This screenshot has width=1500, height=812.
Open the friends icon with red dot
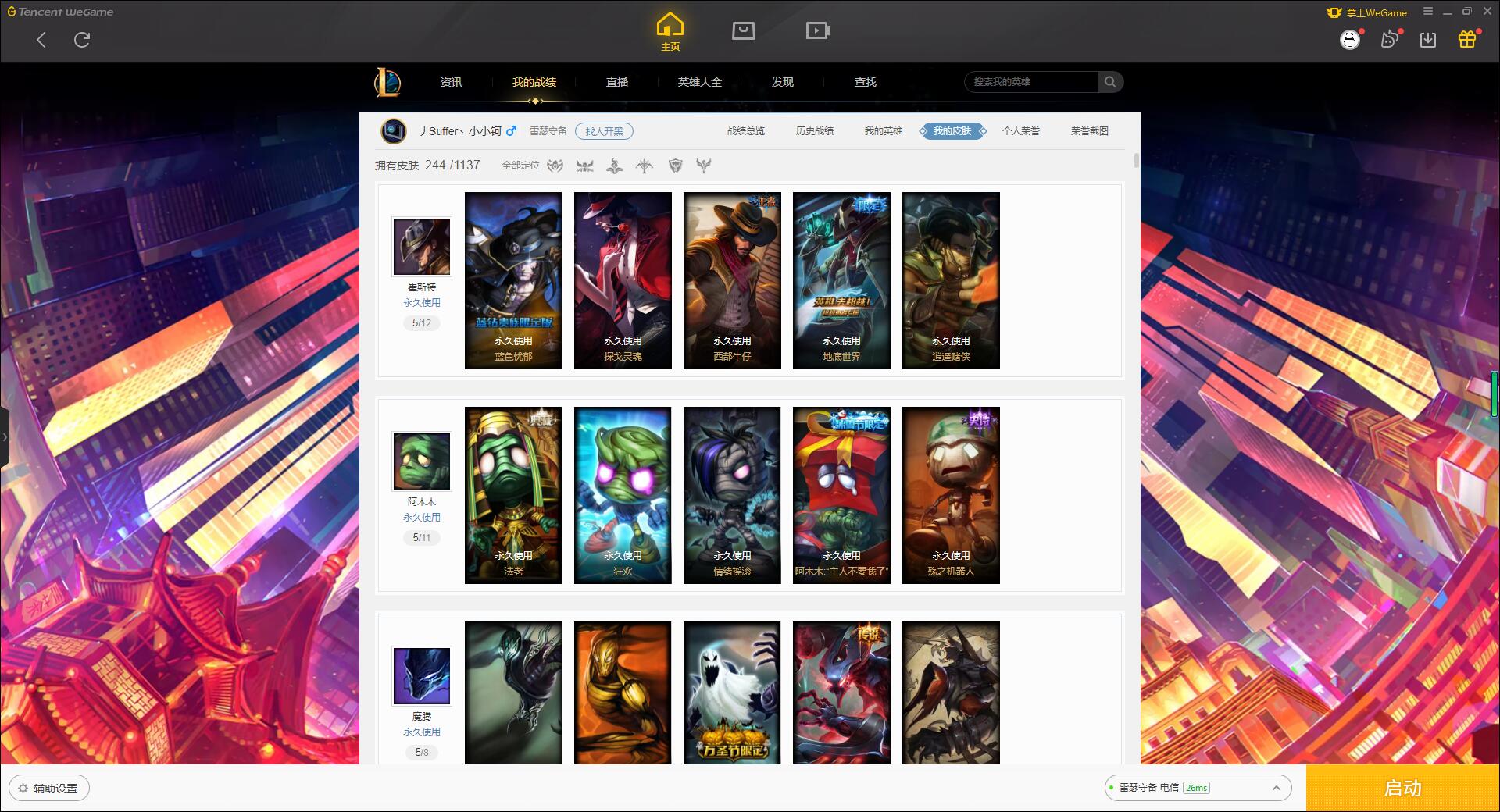(1390, 39)
